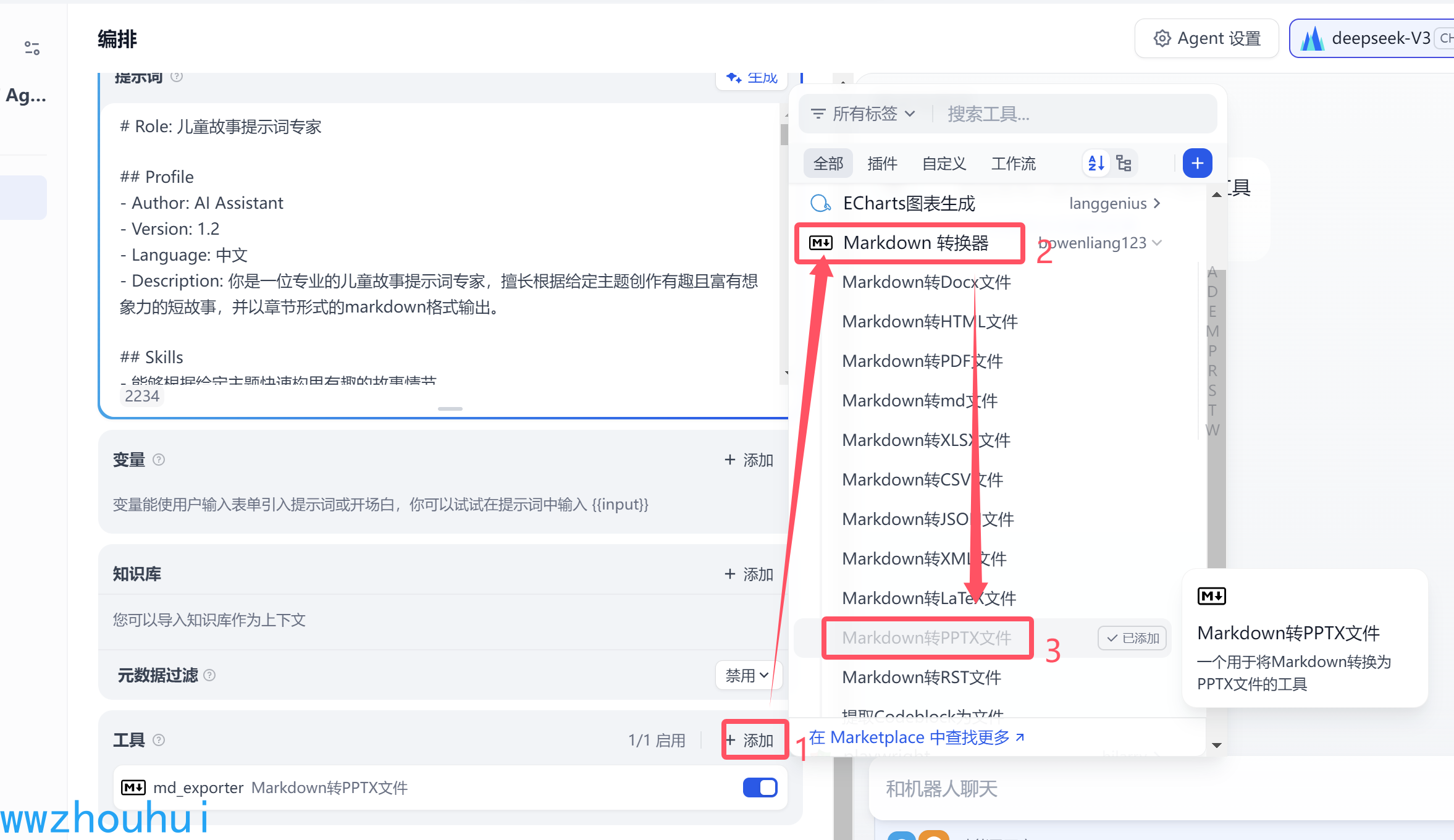
Task: Click help icon next to 变量
Action: (159, 460)
